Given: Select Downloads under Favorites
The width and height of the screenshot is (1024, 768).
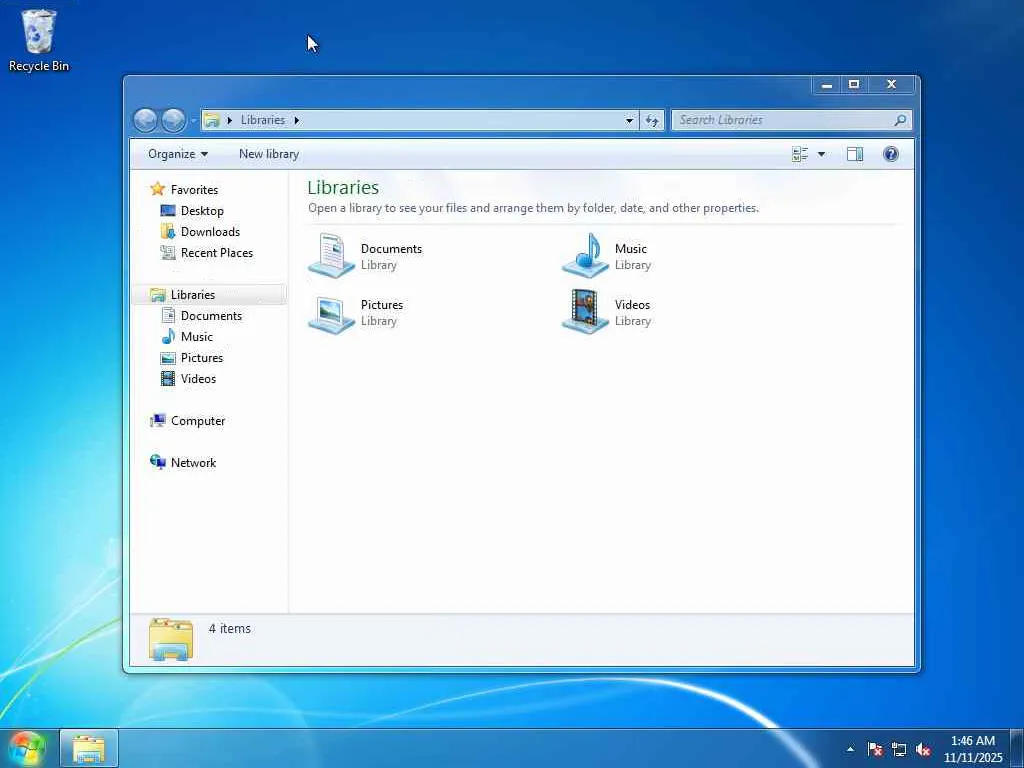Looking at the screenshot, I should [x=210, y=232].
